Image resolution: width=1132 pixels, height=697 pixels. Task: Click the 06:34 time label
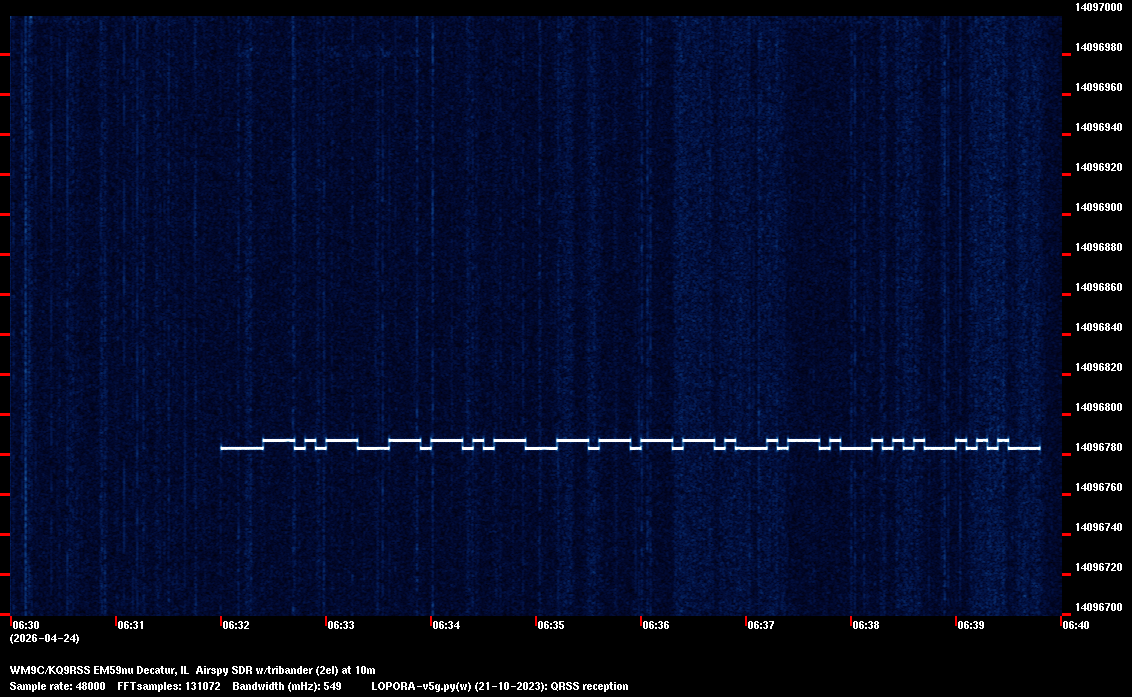(x=446, y=625)
